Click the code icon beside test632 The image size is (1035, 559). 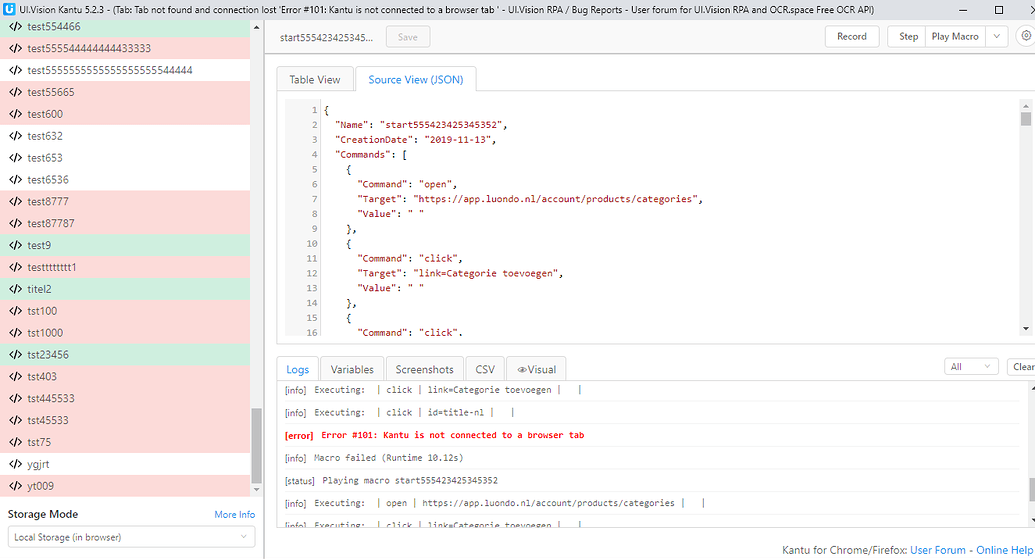(15, 136)
